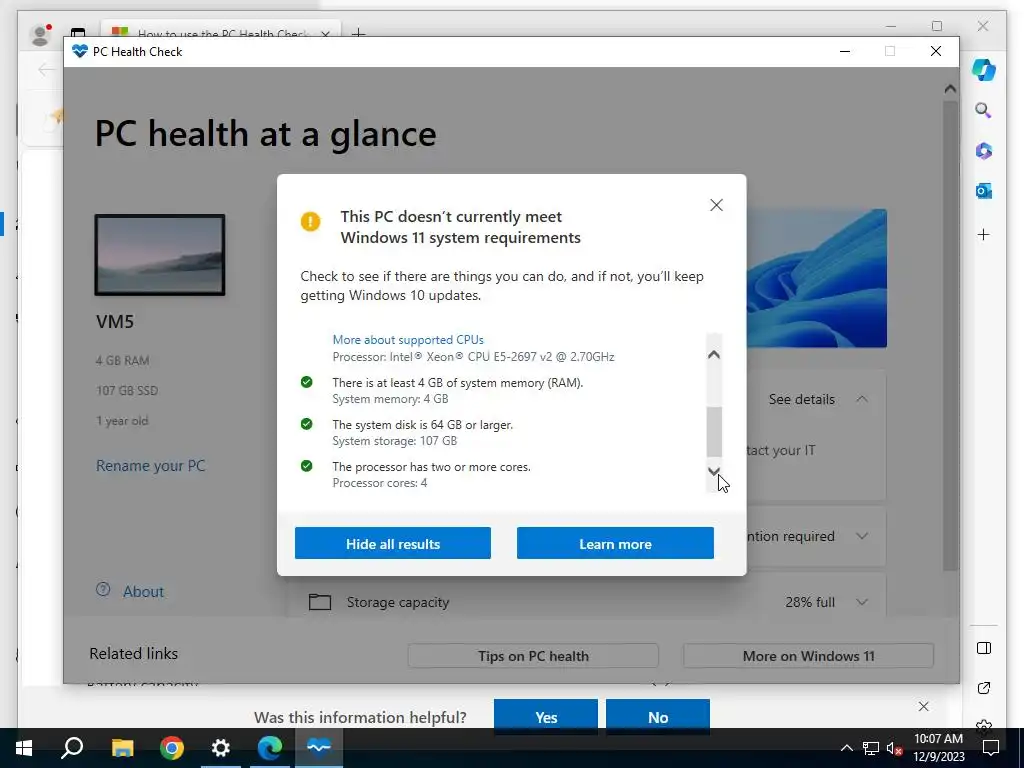1024x768 pixels.
Task: Click the network tray icon
Action: pyautogui.click(x=871, y=748)
